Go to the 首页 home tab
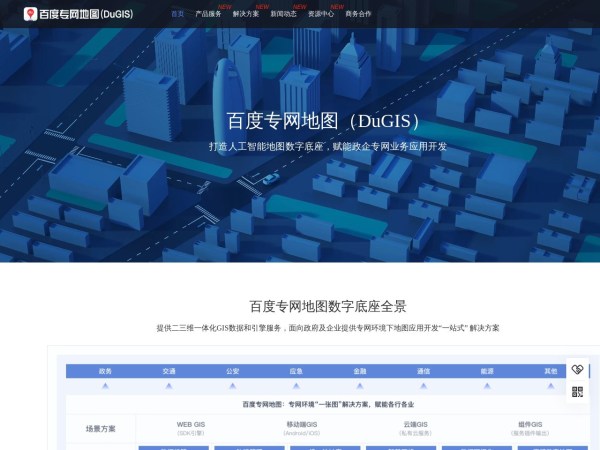Image resolution: width=600 pixels, height=450 pixels. [177, 14]
